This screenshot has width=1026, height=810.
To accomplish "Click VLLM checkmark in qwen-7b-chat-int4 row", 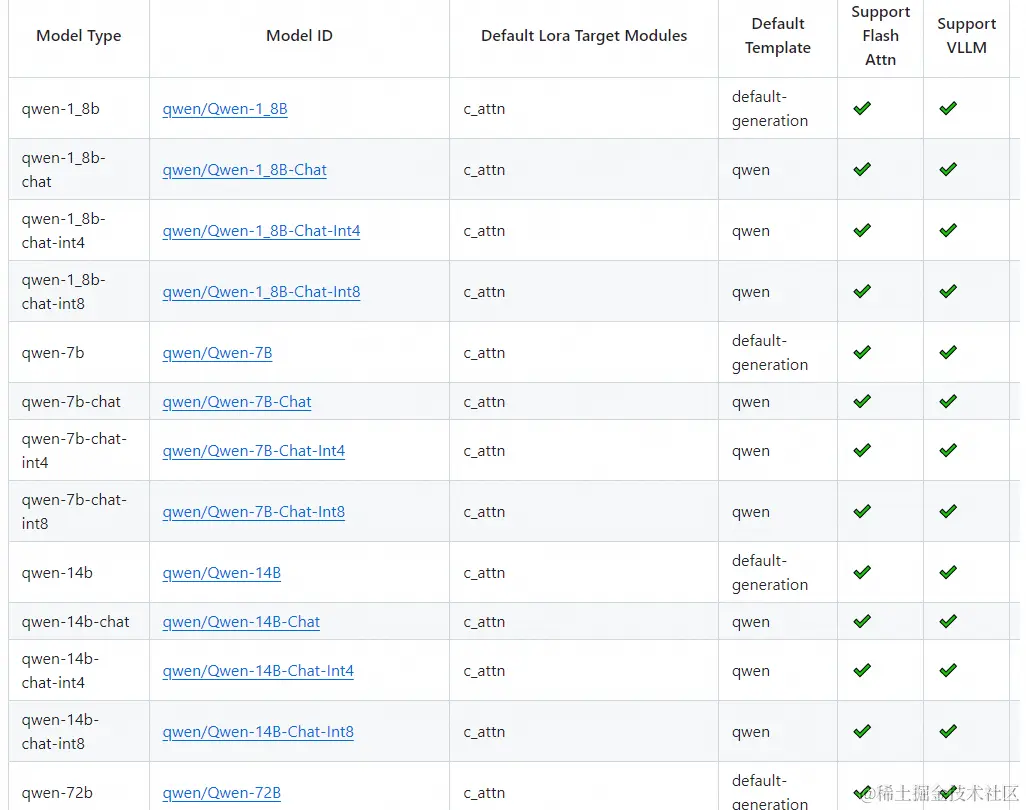I will pos(948,449).
